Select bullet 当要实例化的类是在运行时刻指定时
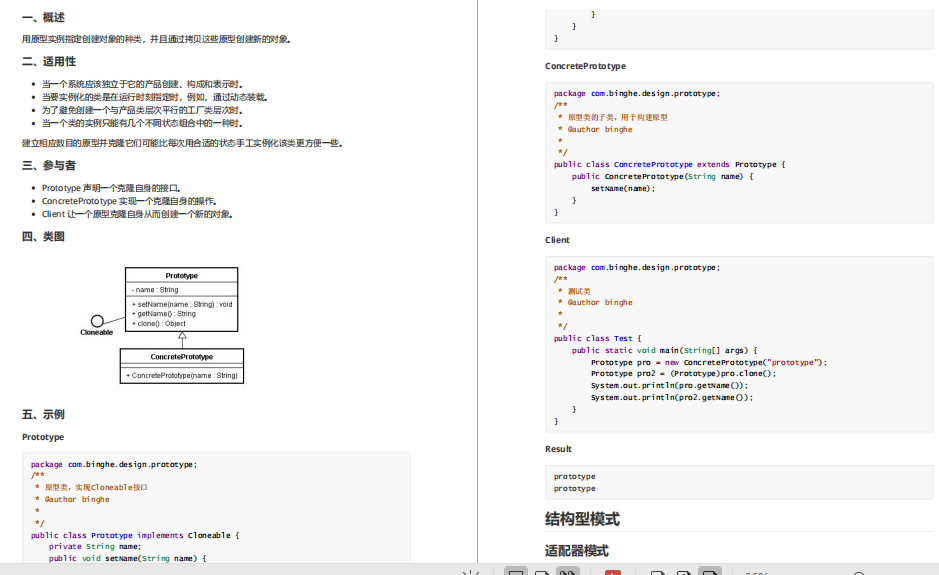Image resolution: width=939 pixels, height=575 pixels. click(x=155, y=97)
